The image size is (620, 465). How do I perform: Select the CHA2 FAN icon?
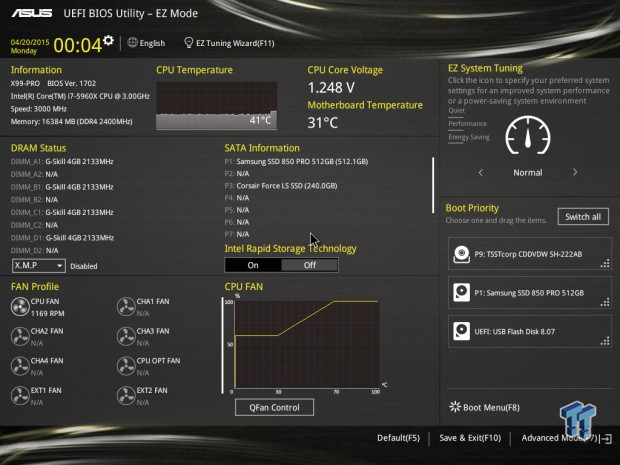(20, 336)
